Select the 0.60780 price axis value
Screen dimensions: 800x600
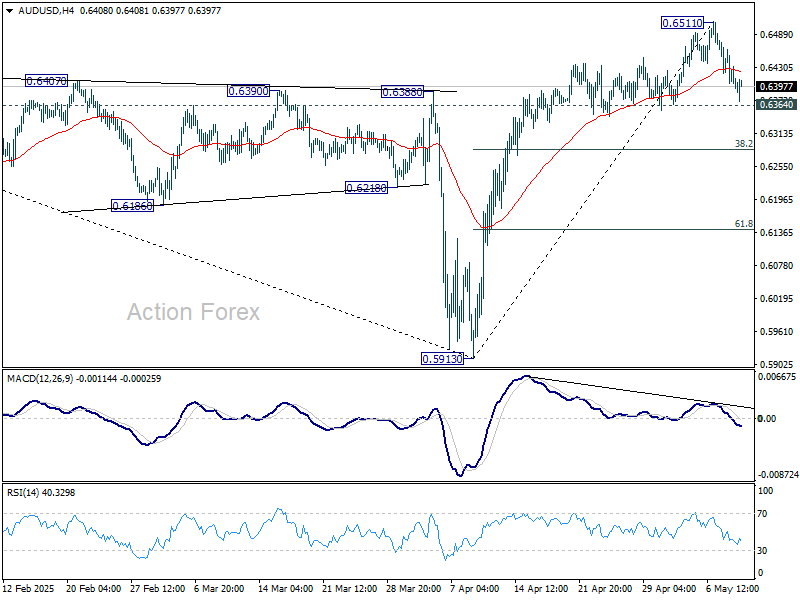(x=777, y=266)
